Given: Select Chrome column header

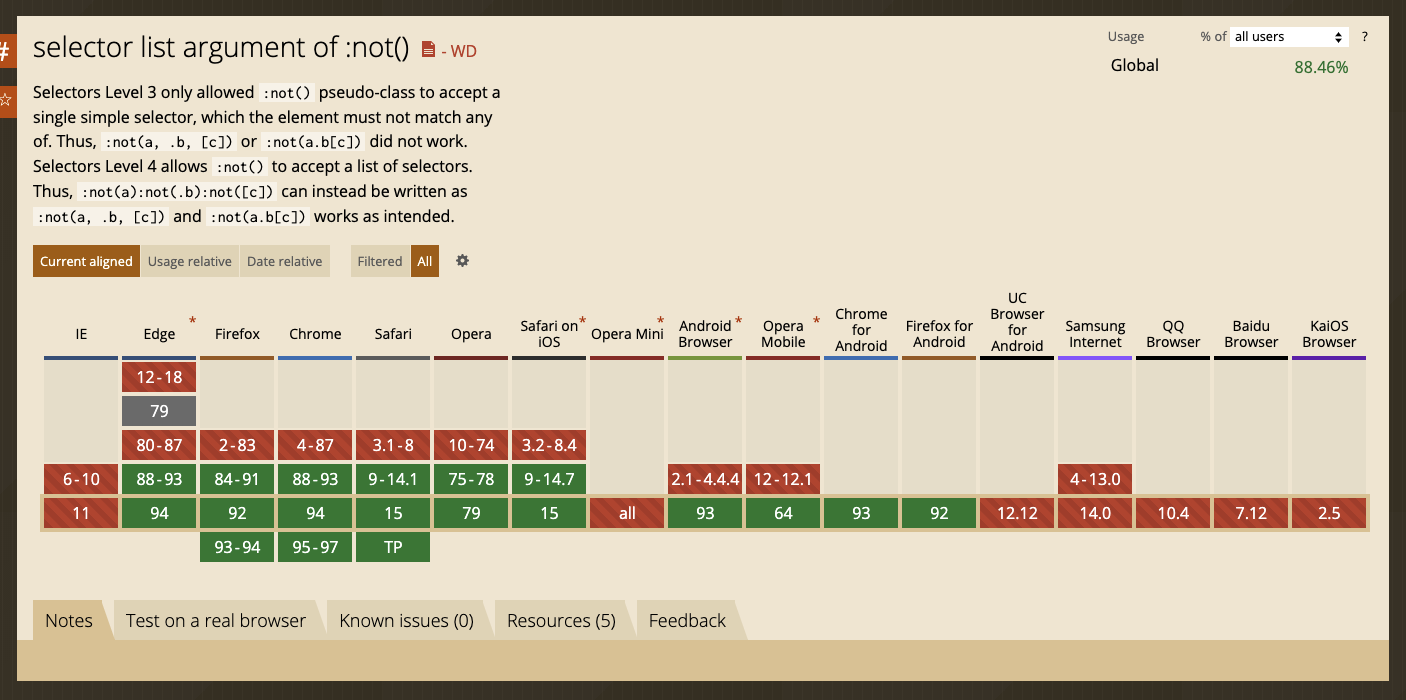Looking at the screenshot, I should [x=315, y=334].
